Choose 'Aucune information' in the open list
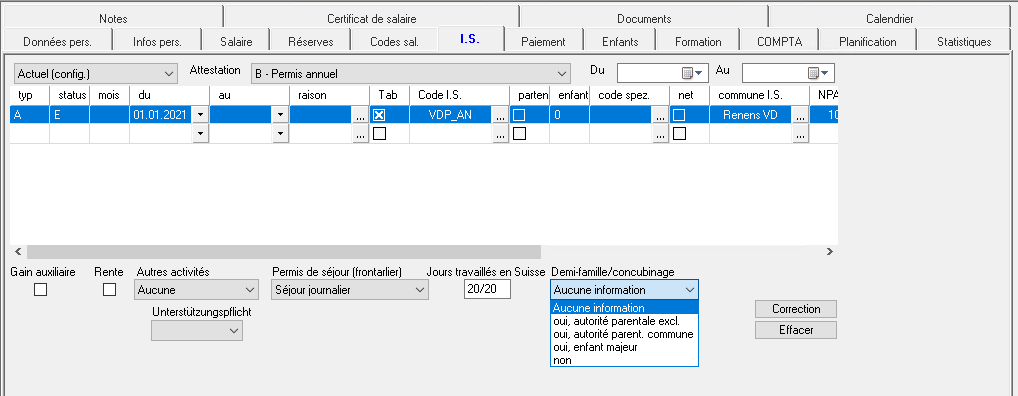The image size is (1018, 396). click(624, 308)
